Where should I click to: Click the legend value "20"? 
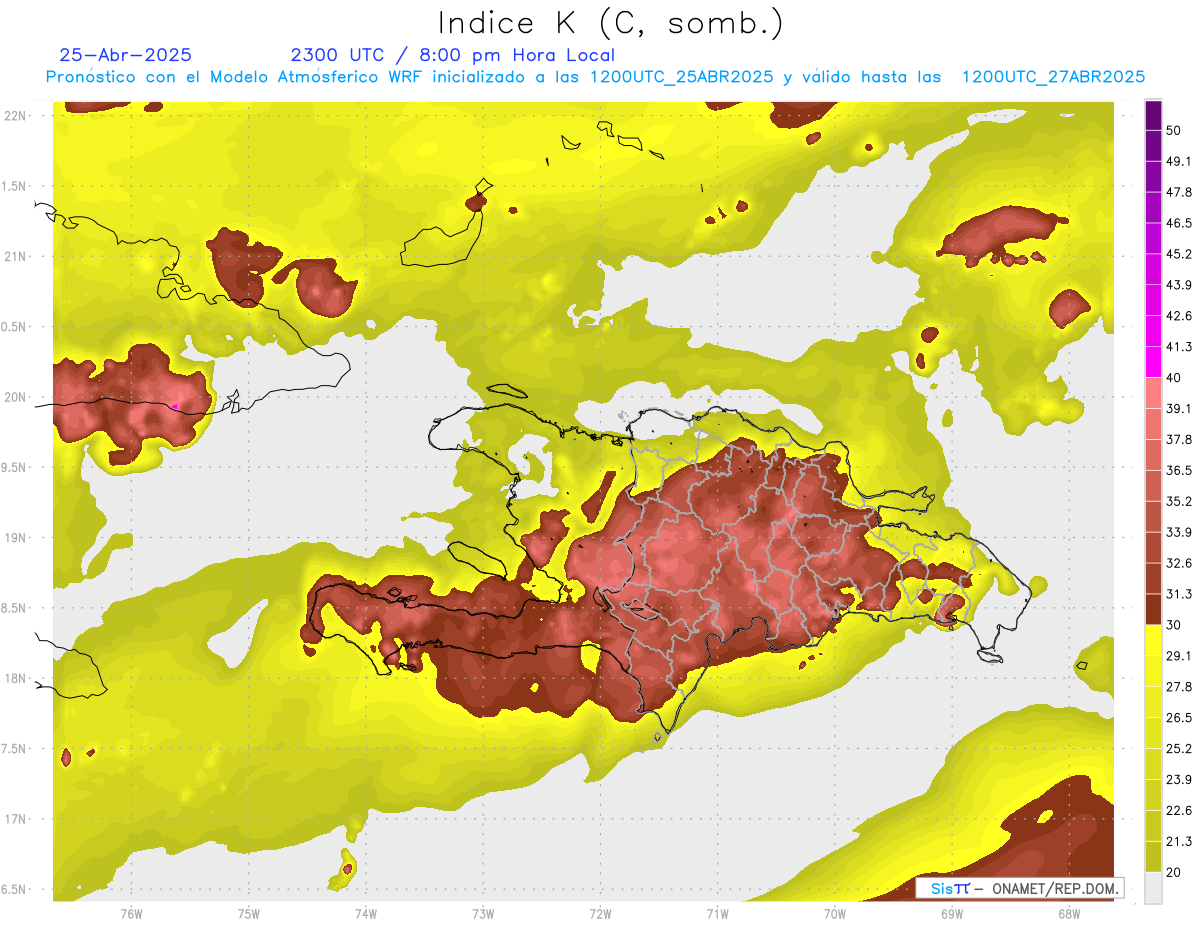[1175, 871]
